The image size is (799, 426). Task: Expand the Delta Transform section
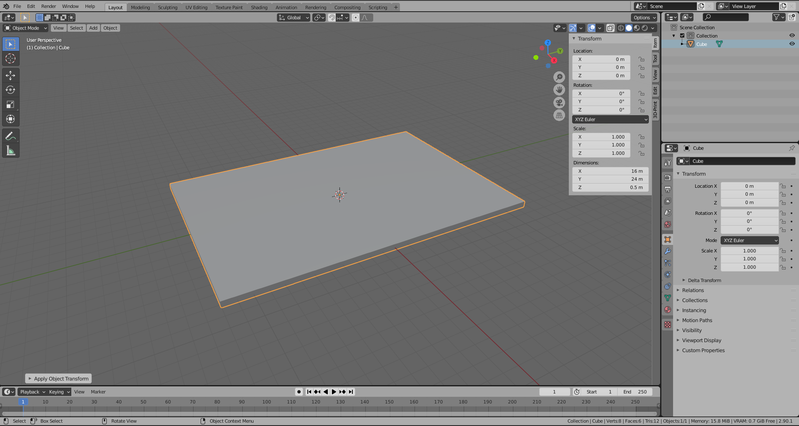705,280
